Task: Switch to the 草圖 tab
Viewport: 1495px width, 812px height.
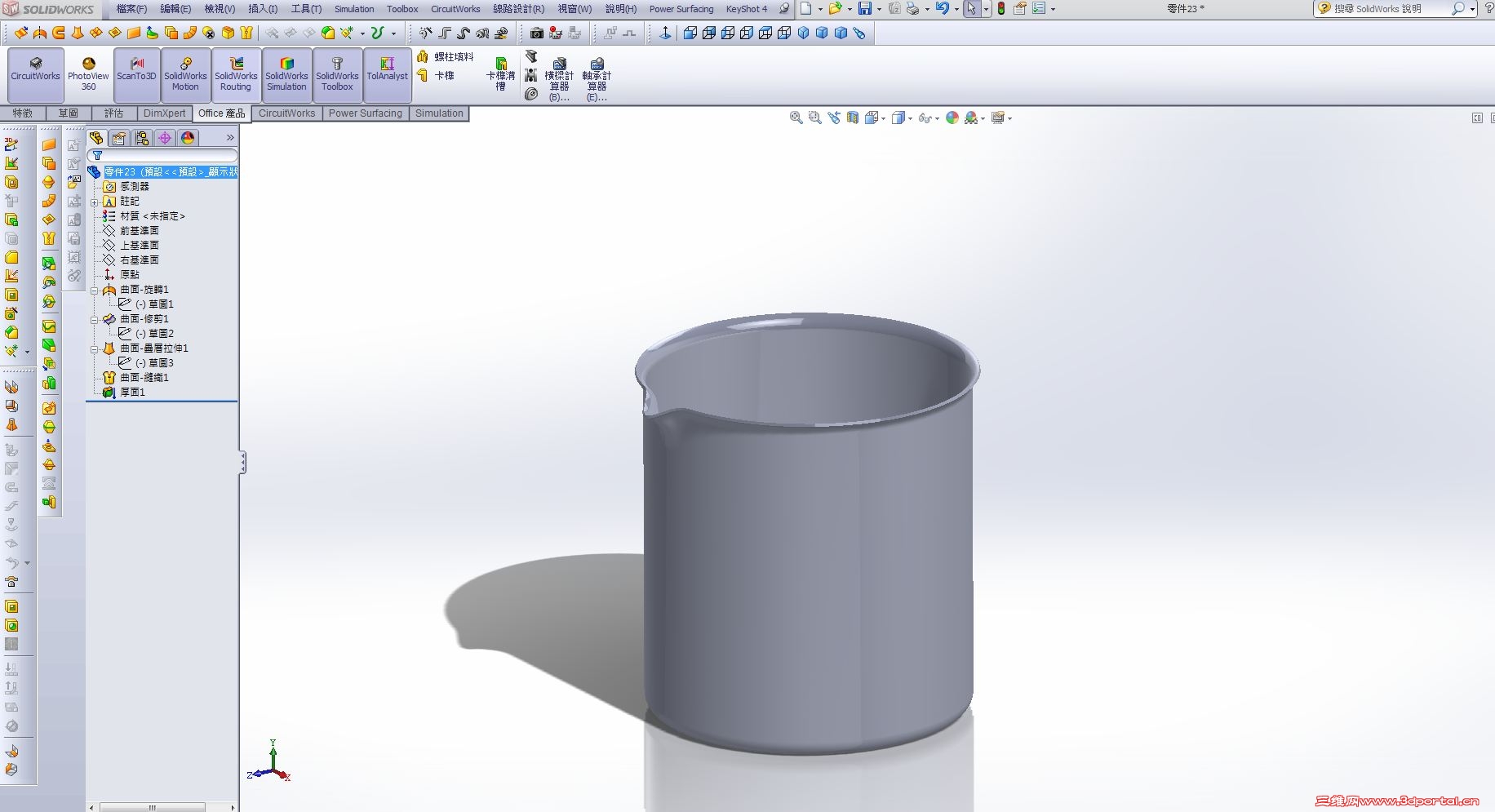Action: coord(69,113)
